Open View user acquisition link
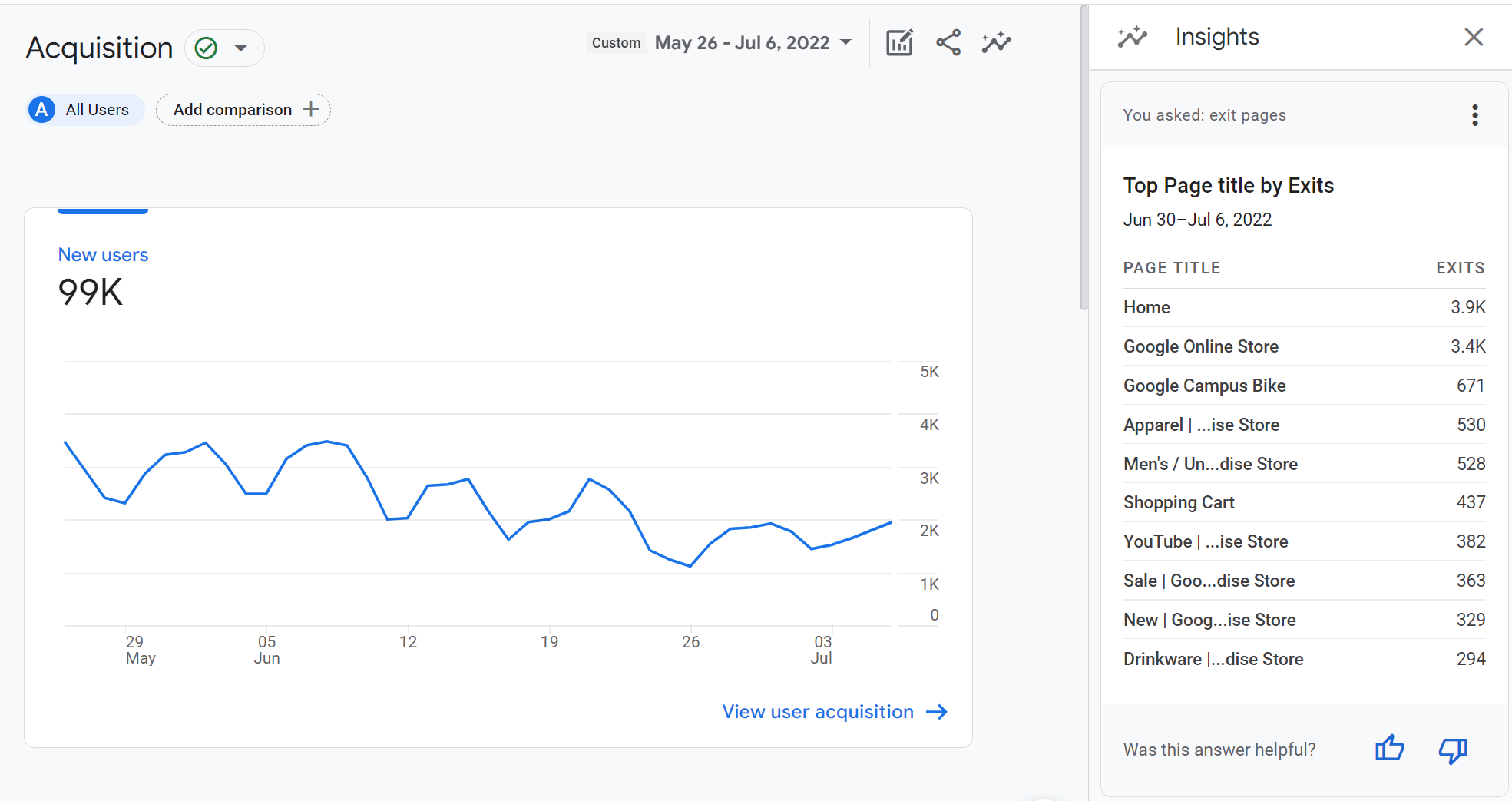 coord(834,712)
